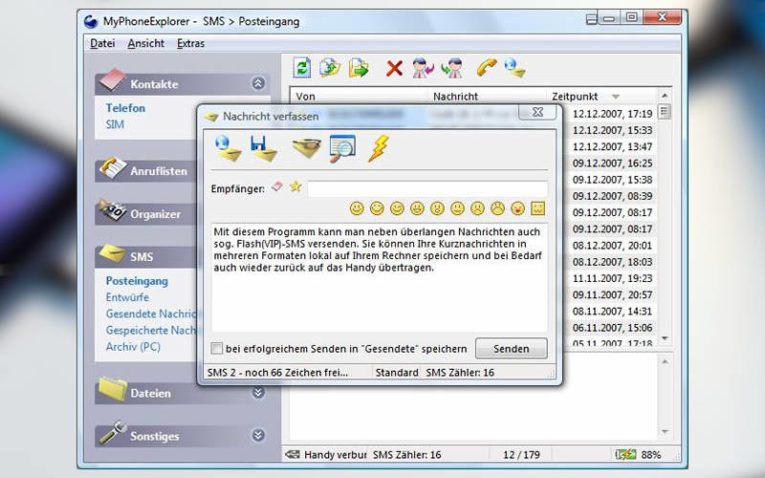Enable saving sent messages in Gesendete checkbox

point(217,348)
